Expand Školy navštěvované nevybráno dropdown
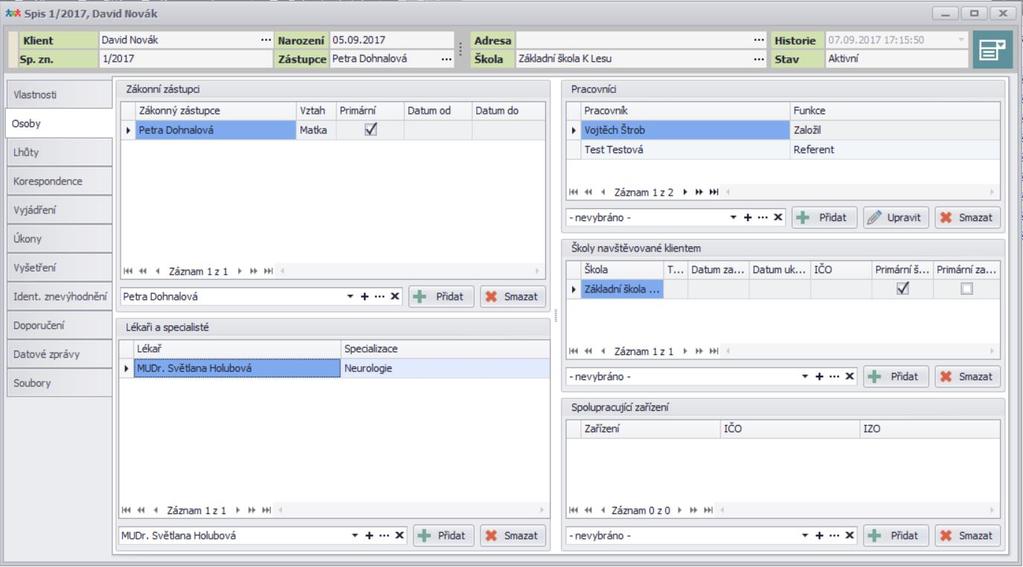This screenshot has height=567, width=1023. tap(805, 376)
